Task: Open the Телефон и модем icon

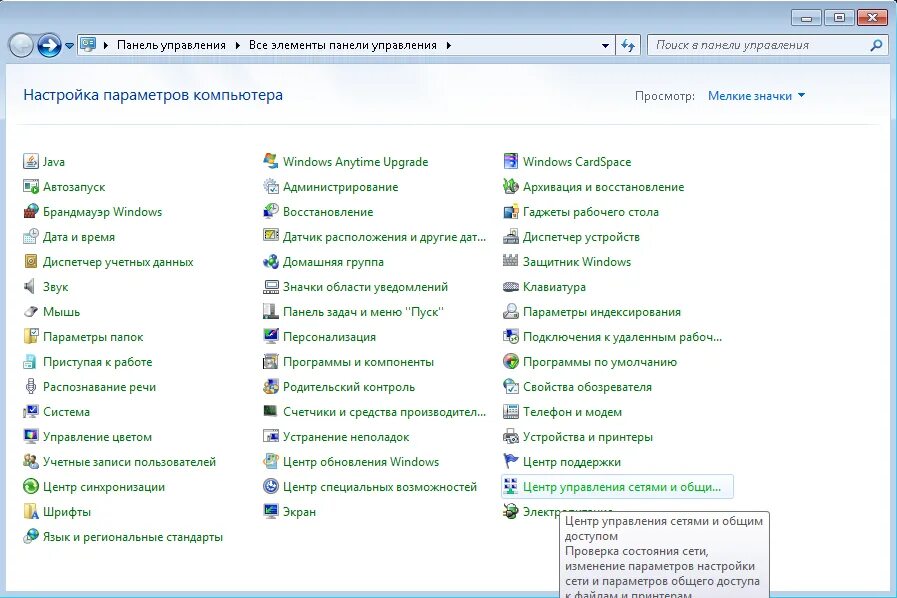Action: (x=511, y=411)
